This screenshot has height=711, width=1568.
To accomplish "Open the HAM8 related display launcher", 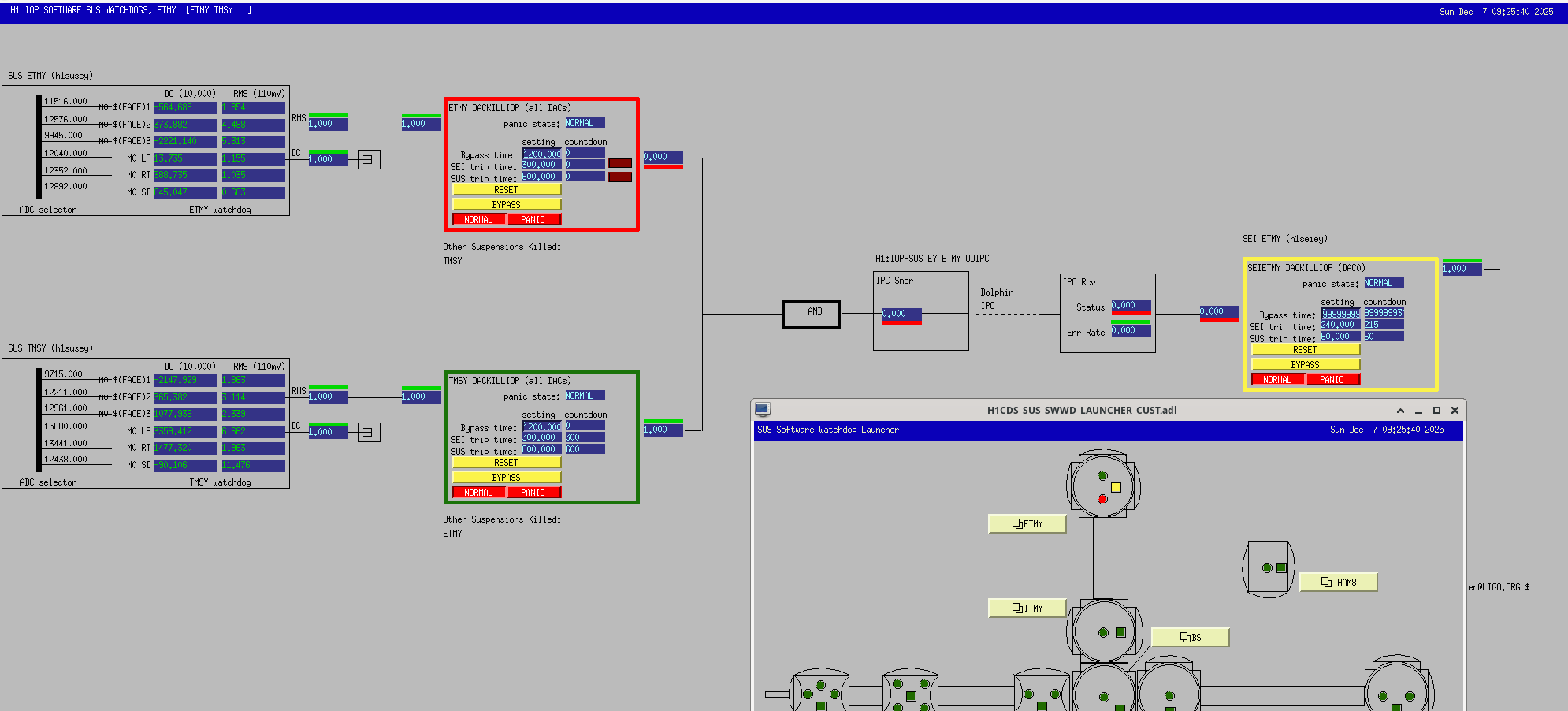I will [1338, 583].
